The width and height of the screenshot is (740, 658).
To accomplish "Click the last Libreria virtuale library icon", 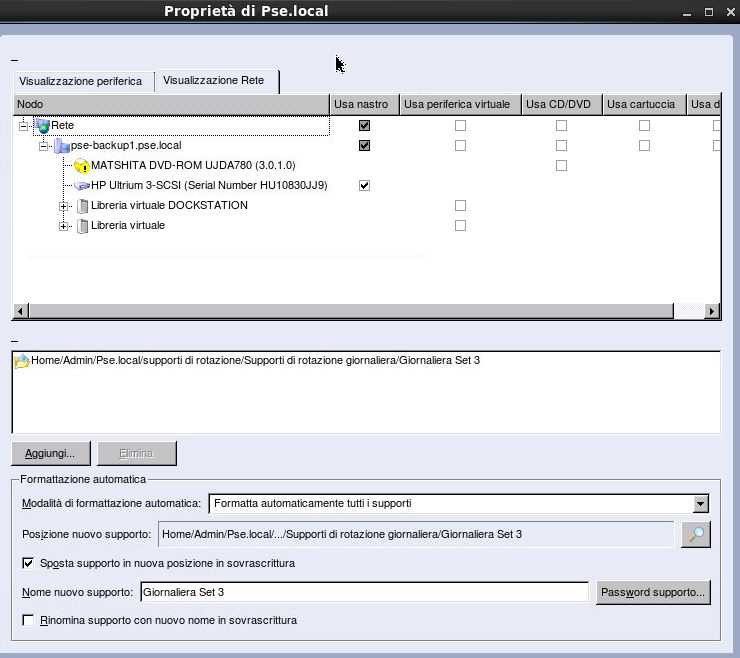I will pos(82,226).
